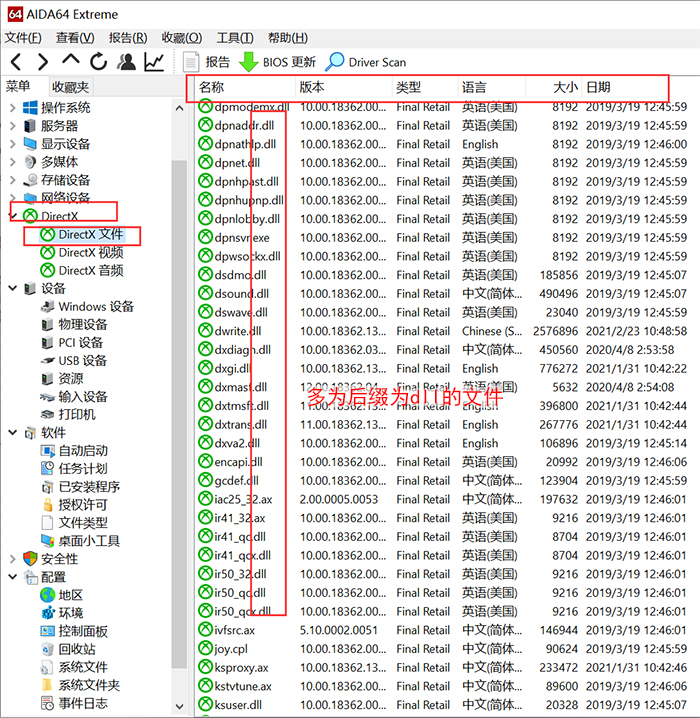The image size is (700, 718).
Task: Open the 文件(F) menu
Action: tap(22, 38)
